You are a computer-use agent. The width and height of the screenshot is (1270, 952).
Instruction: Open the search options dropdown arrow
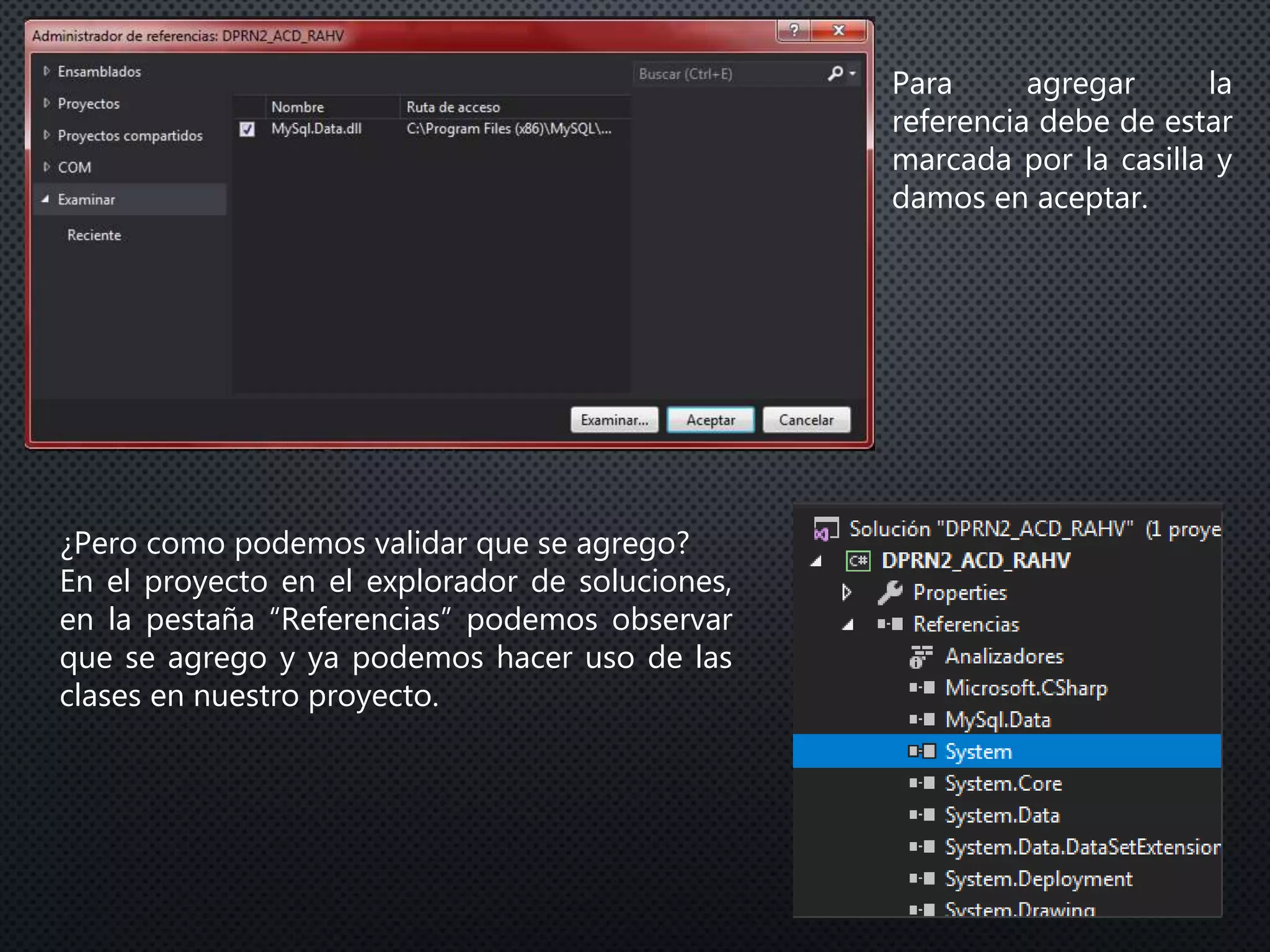[853, 73]
